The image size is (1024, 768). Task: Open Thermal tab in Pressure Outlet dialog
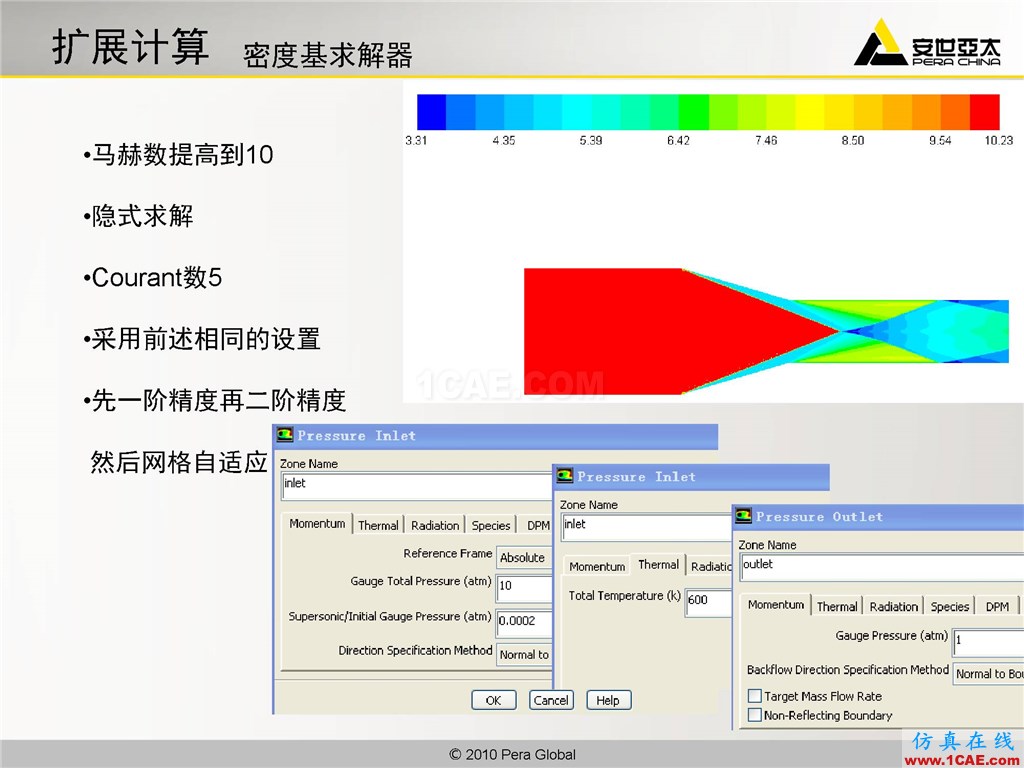point(837,607)
